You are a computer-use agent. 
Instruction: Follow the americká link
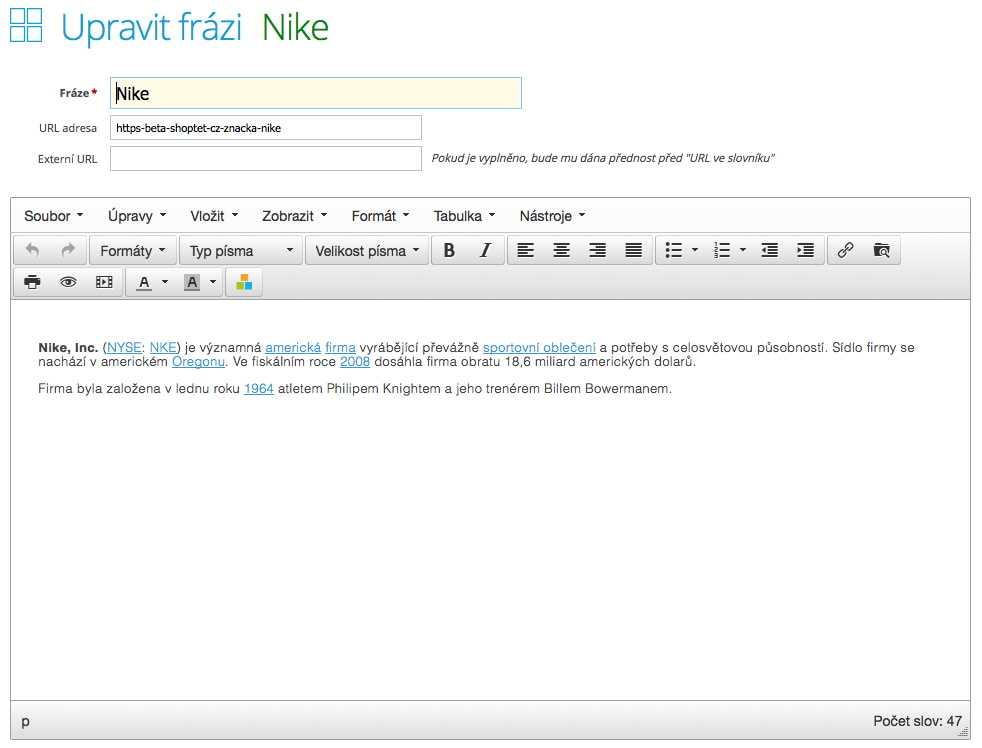click(x=293, y=347)
